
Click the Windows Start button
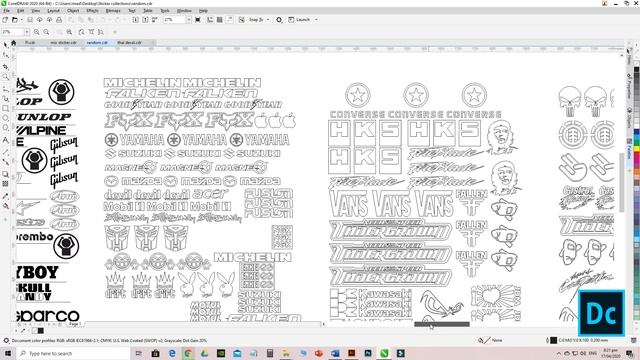tap(7, 353)
